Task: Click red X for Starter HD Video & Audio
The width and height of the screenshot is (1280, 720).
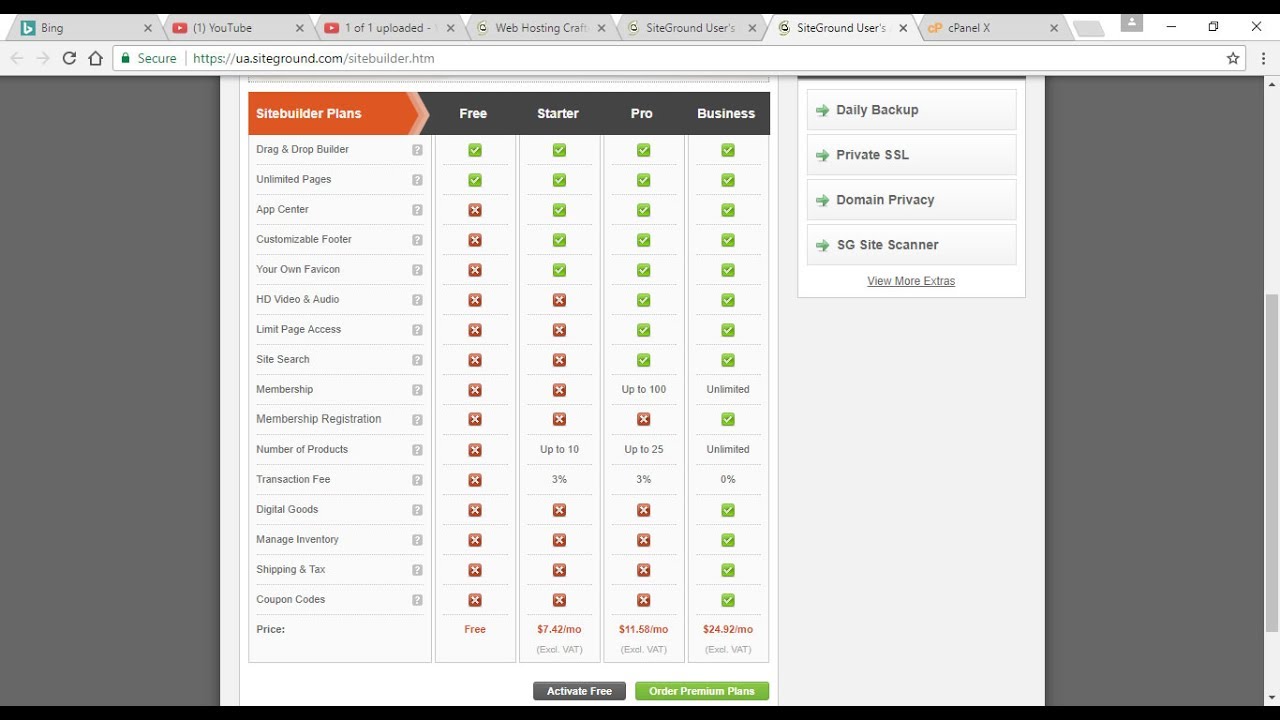Action: [x=559, y=300]
